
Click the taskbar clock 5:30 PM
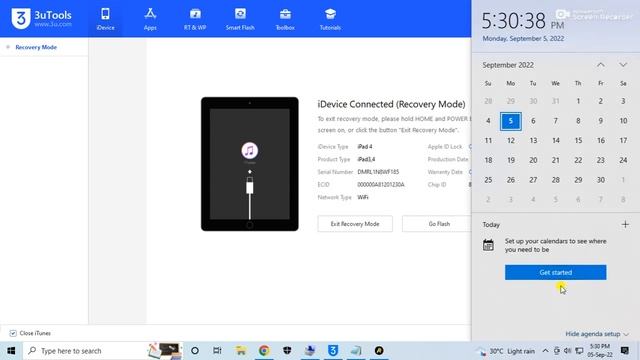(600, 351)
